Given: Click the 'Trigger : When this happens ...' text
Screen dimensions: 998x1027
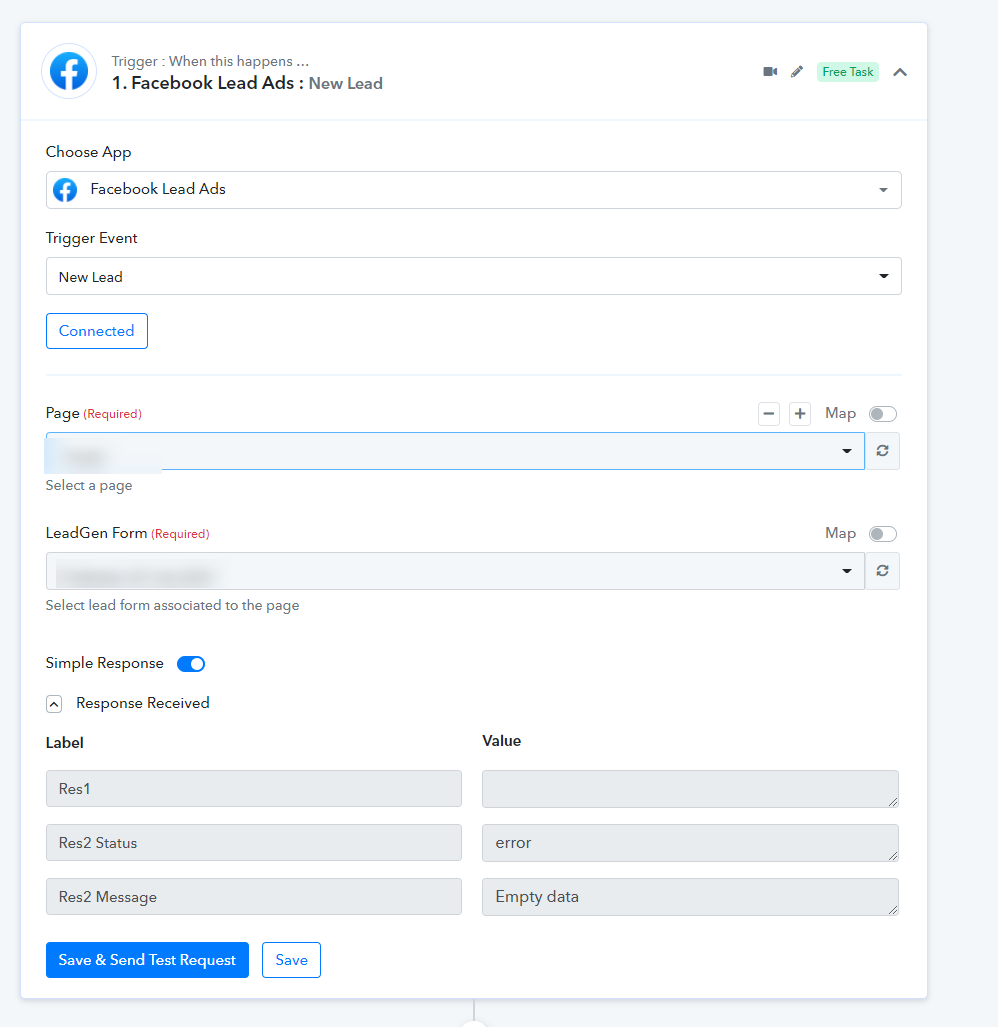Looking at the screenshot, I should [x=210, y=61].
